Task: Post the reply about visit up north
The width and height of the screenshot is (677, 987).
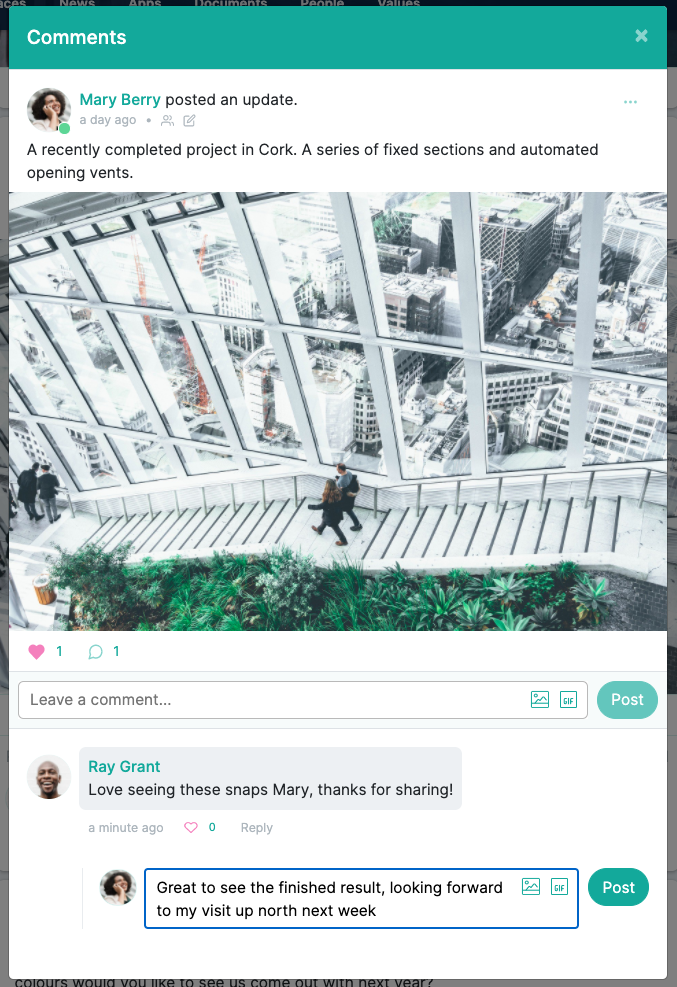Action: (618, 887)
